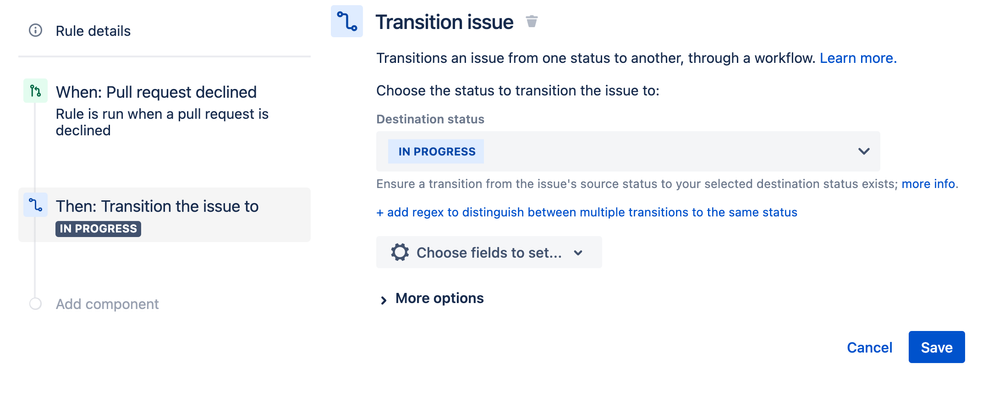Open the Learn more link
This screenshot has height=409, width=999.
[858, 59]
